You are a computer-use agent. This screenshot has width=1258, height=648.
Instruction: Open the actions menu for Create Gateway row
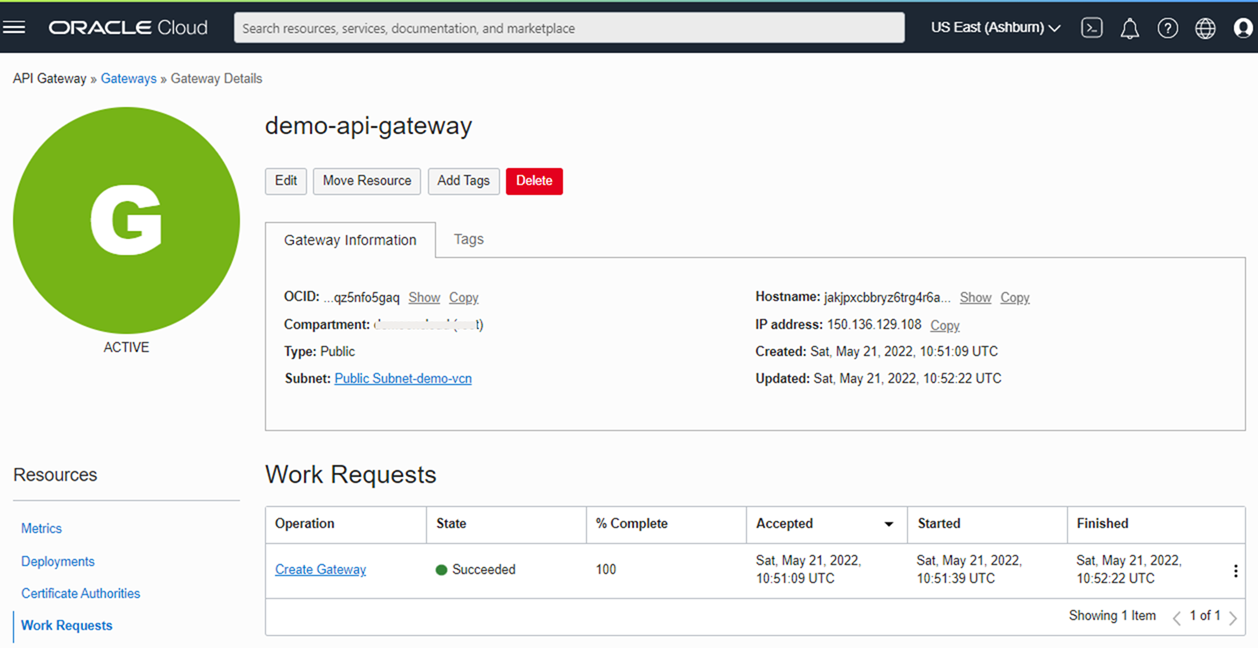(x=1235, y=571)
